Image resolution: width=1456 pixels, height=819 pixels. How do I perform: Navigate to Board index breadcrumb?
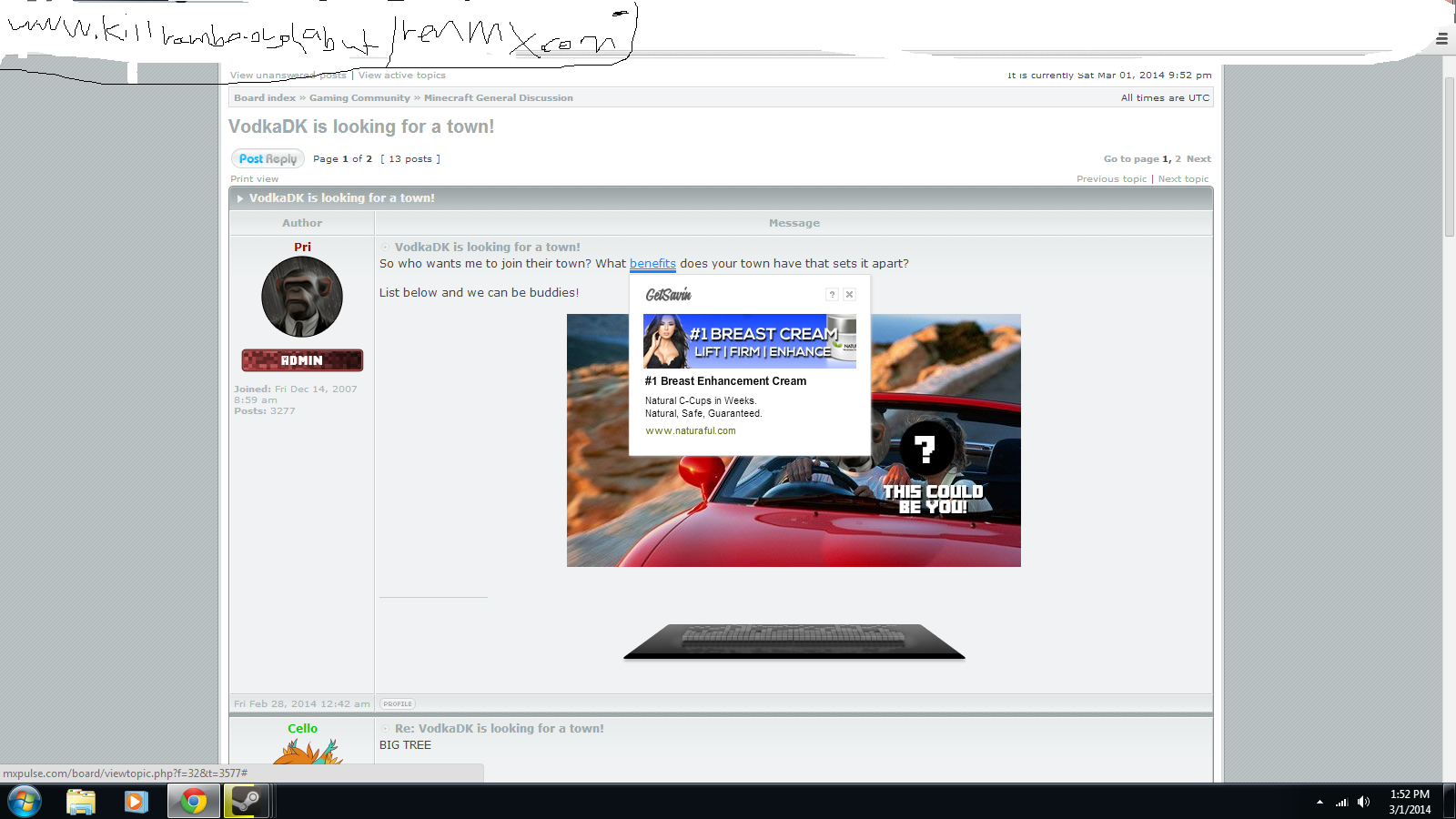pyautogui.click(x=264, y=98)
